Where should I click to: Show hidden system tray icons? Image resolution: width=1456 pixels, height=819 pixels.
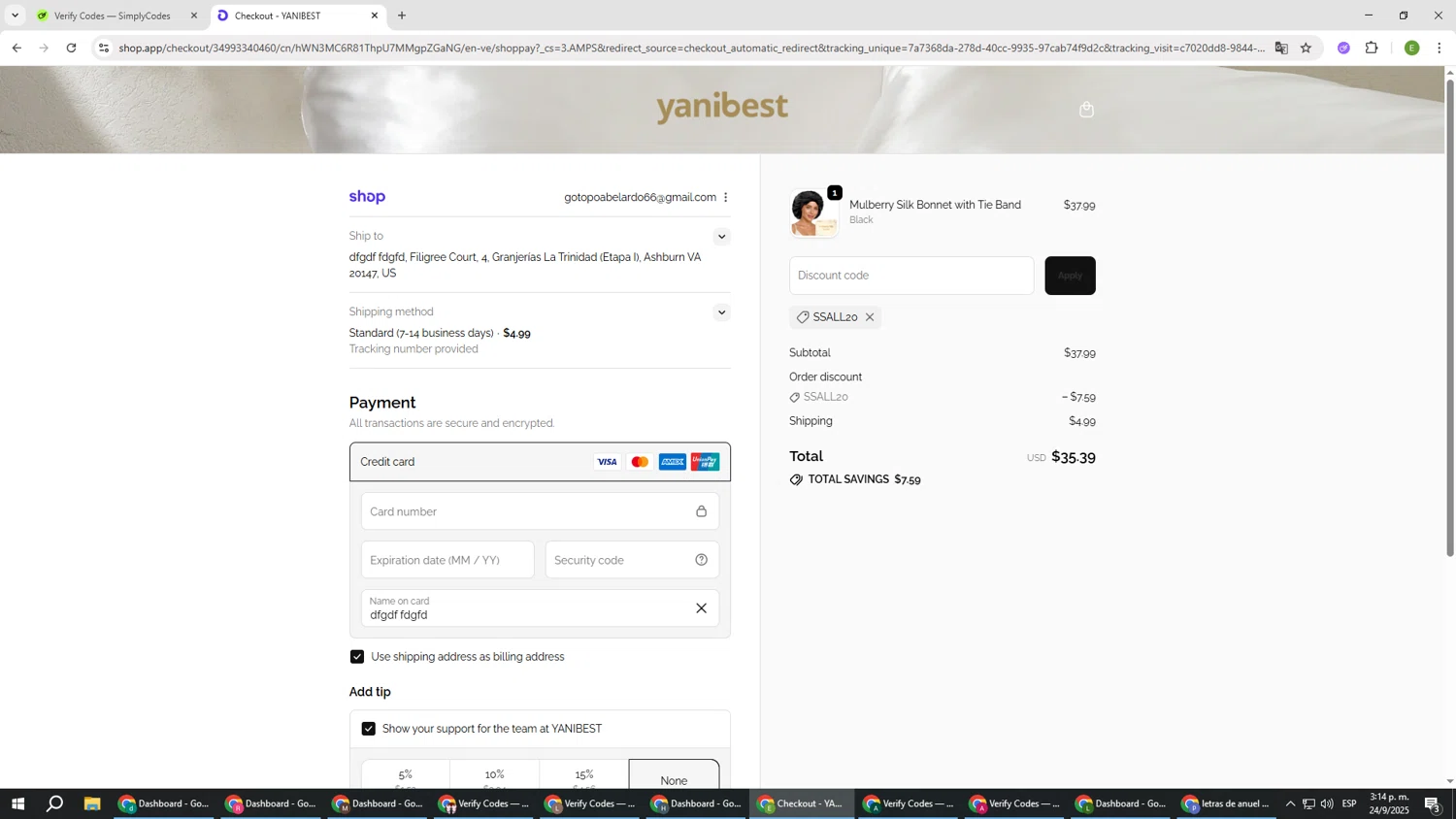point(1290,803)
